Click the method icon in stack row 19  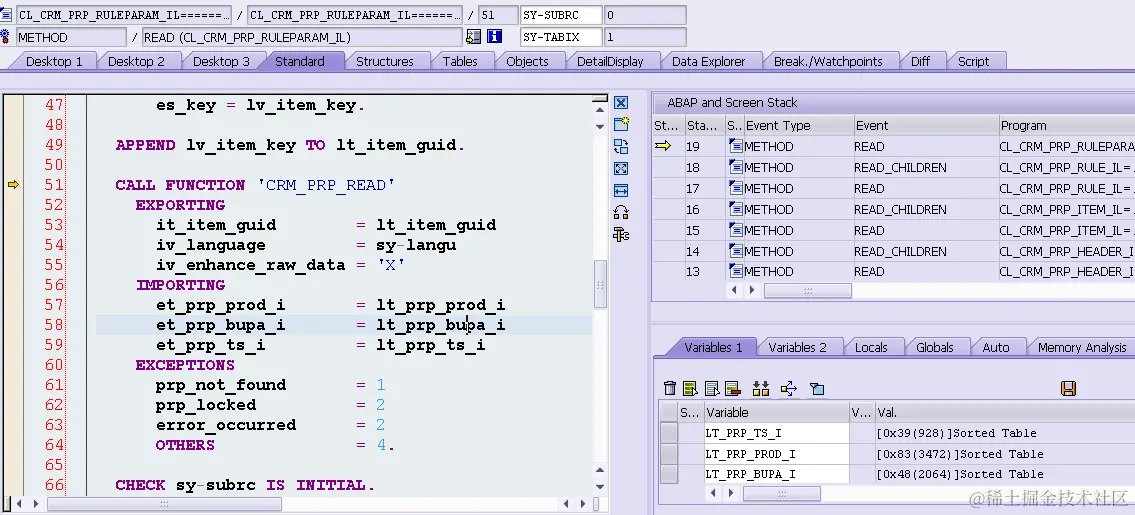coord(736,146)
